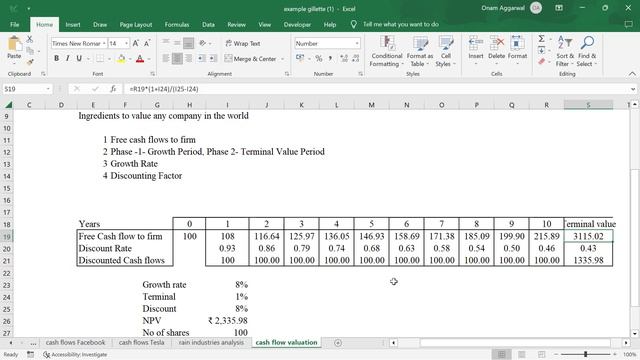The width and height of the screenshot is (640, 360).
Task: Open Cell Styles gallery
Action: [x=445, y=51]
